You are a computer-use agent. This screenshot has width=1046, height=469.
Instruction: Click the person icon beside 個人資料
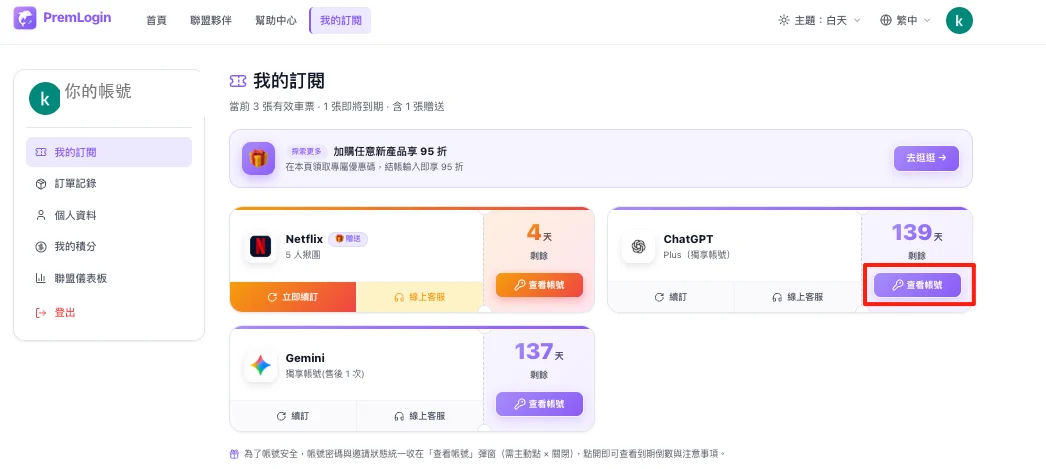[41, 215]
